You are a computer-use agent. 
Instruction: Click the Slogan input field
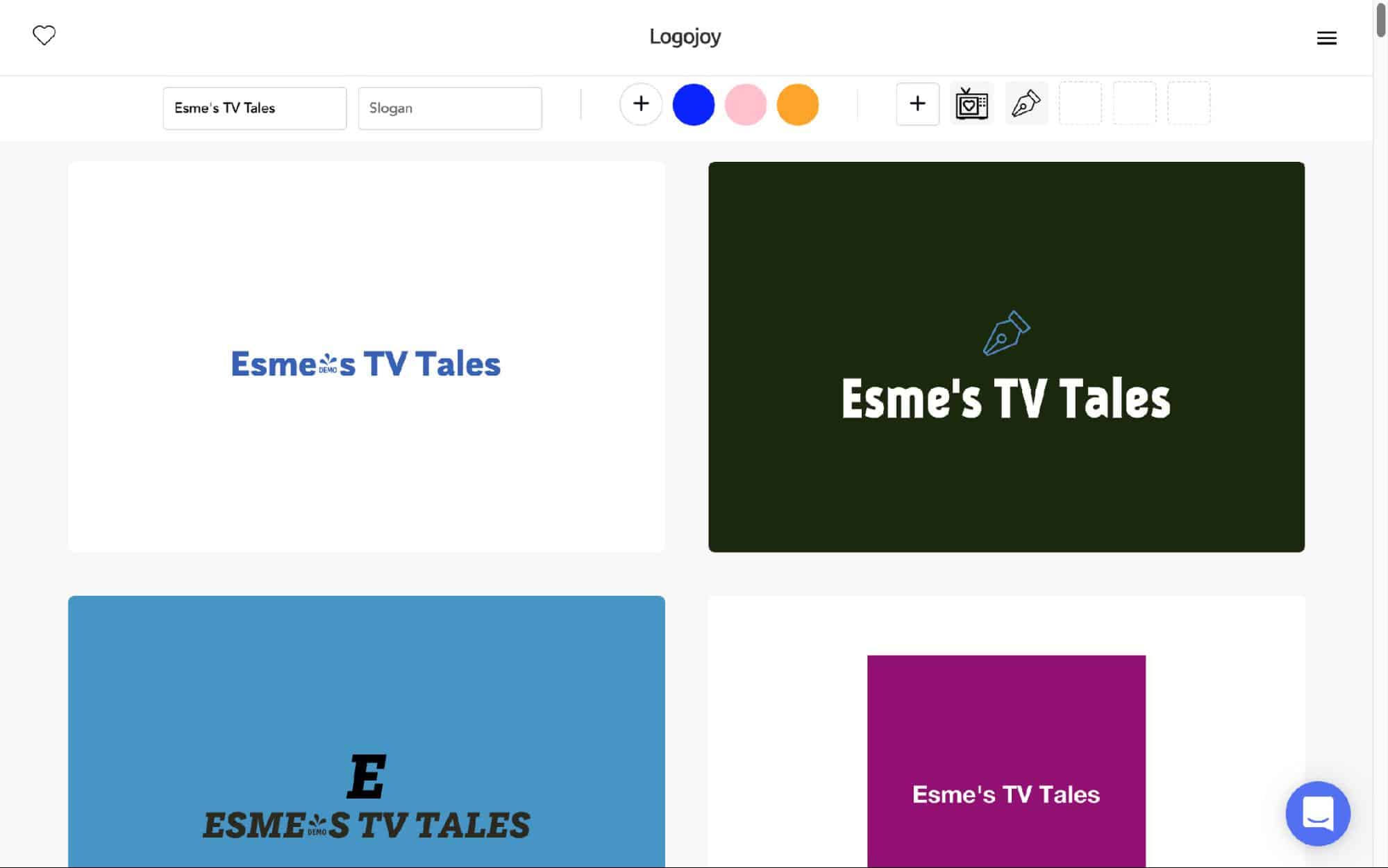coord(450,108)
